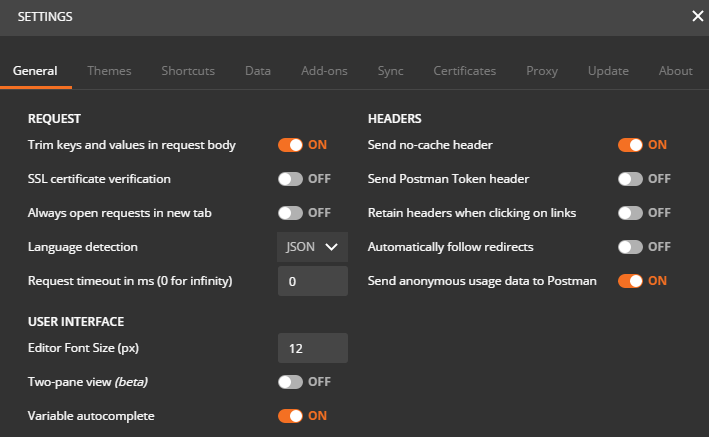The image size is (709, 437).
Task: Enable Two-pane view beta toggle
Action: click(290, 382)
